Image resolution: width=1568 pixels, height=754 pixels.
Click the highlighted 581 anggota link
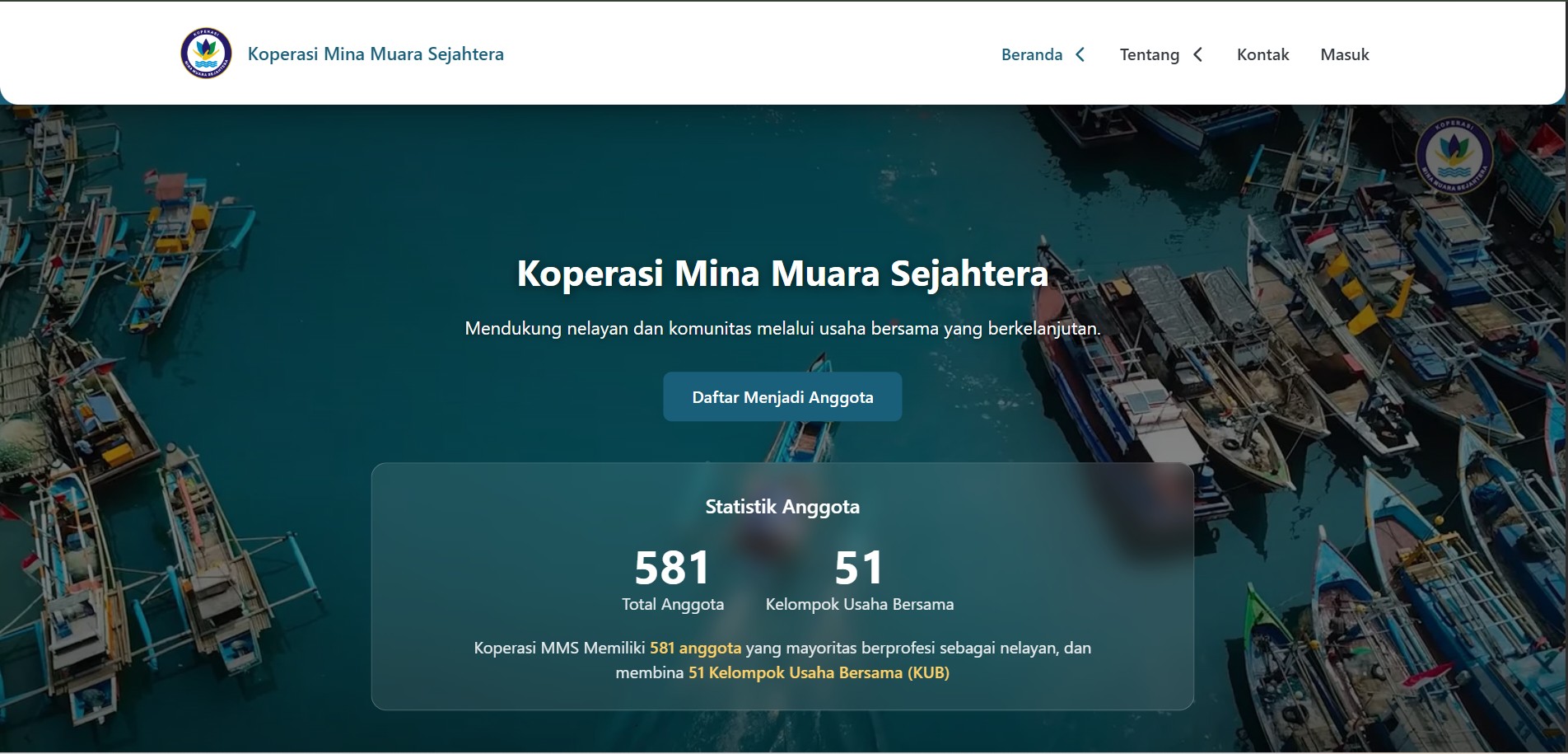(696, 649)
